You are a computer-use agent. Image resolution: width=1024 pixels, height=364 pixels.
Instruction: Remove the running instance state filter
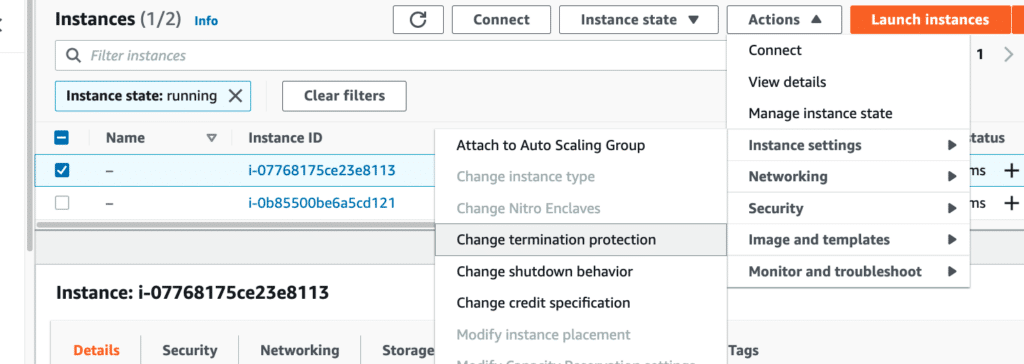click(235, 96)
